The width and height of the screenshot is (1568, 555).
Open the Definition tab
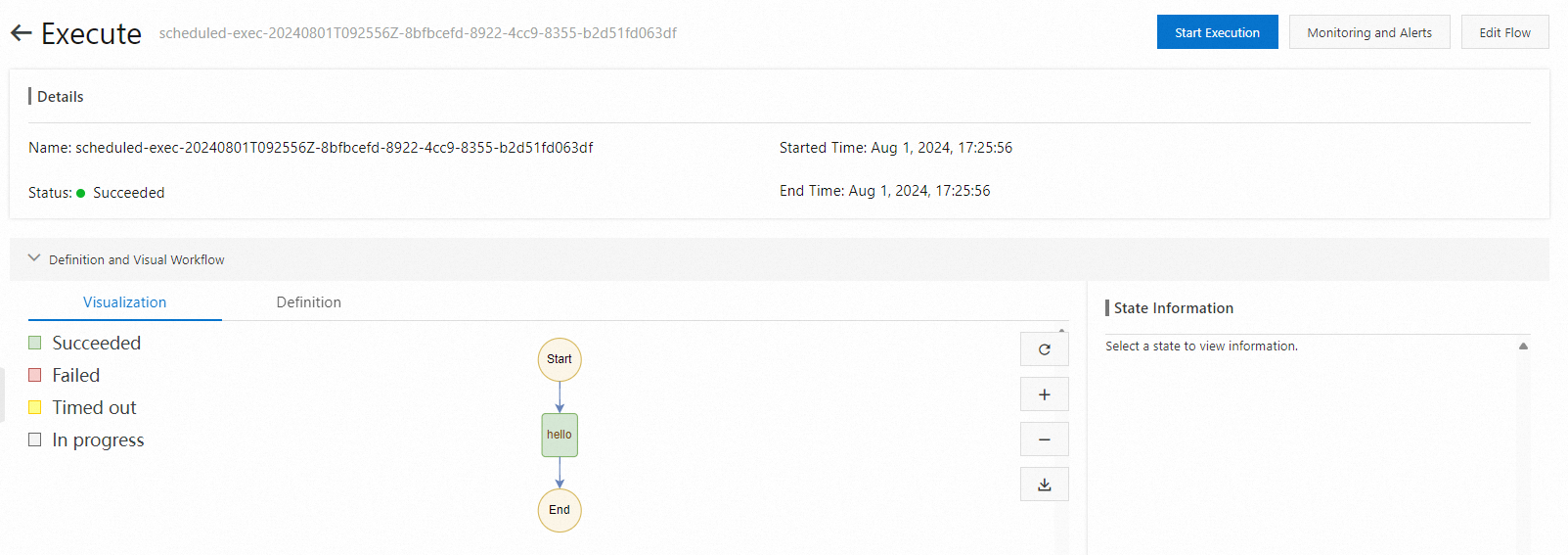308,302
